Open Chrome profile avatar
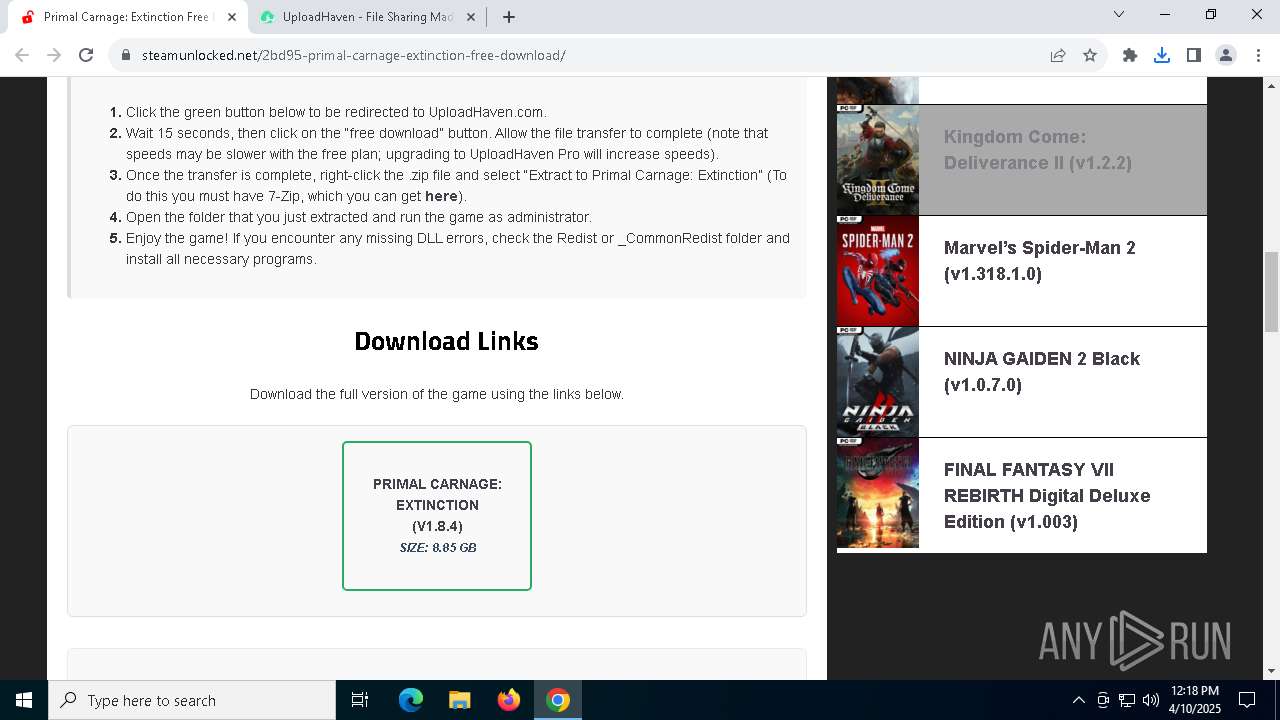This screenshot has width=1280, height=720. click(x=1226, y=55)
